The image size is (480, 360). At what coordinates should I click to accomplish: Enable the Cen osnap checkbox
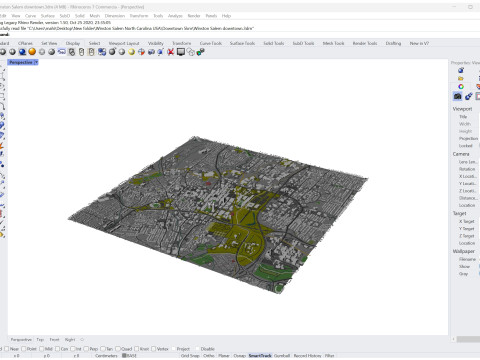click(57, 349)
